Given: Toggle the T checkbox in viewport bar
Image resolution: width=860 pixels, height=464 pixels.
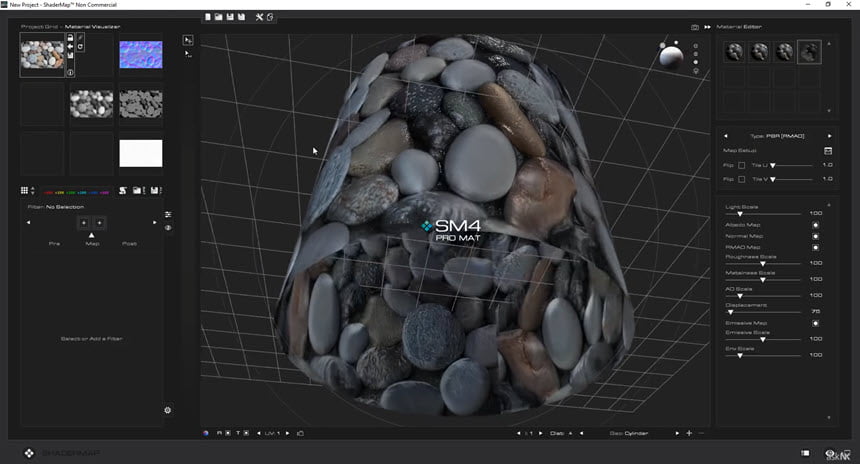Looking at the screenshot, I should click(246, 433).
